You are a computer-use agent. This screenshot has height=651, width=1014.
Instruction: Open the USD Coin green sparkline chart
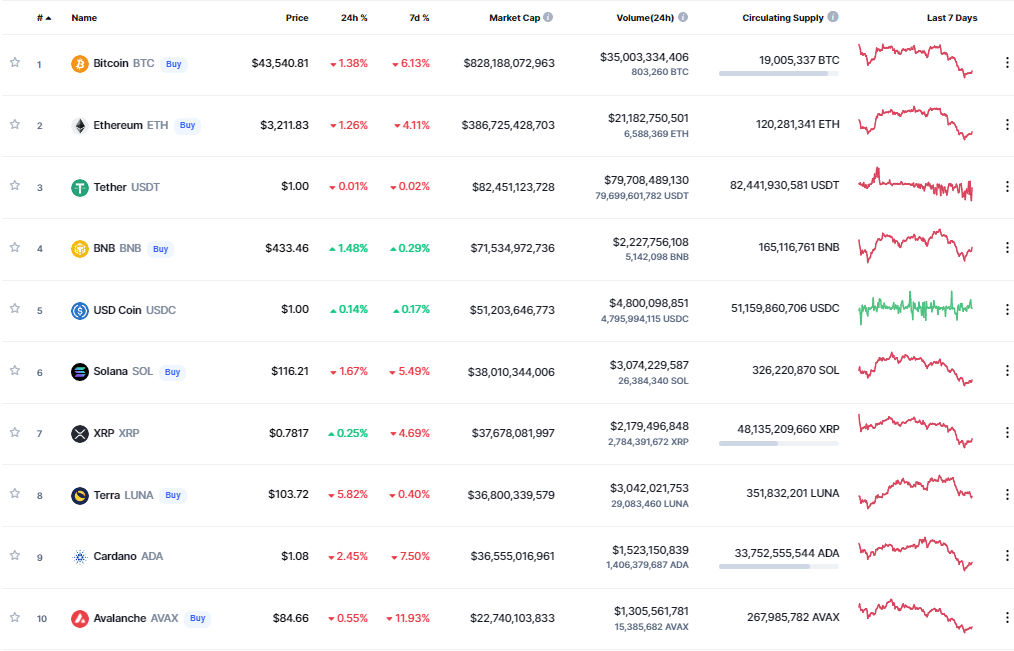click(915, 307)
